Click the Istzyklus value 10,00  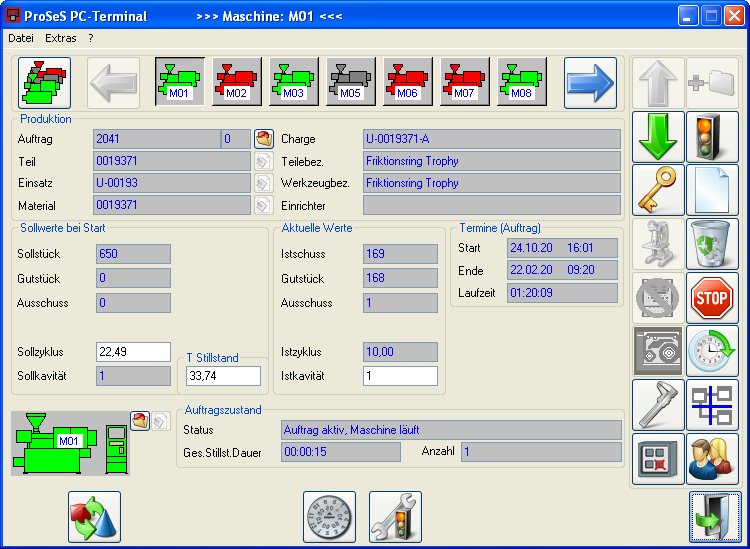pos(400,352)
